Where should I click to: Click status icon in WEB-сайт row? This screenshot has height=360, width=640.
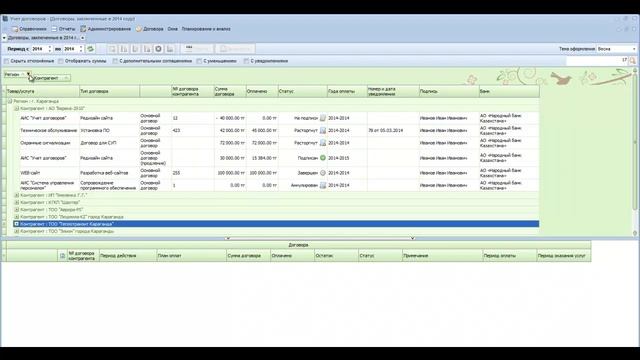(x=322, y=173)
